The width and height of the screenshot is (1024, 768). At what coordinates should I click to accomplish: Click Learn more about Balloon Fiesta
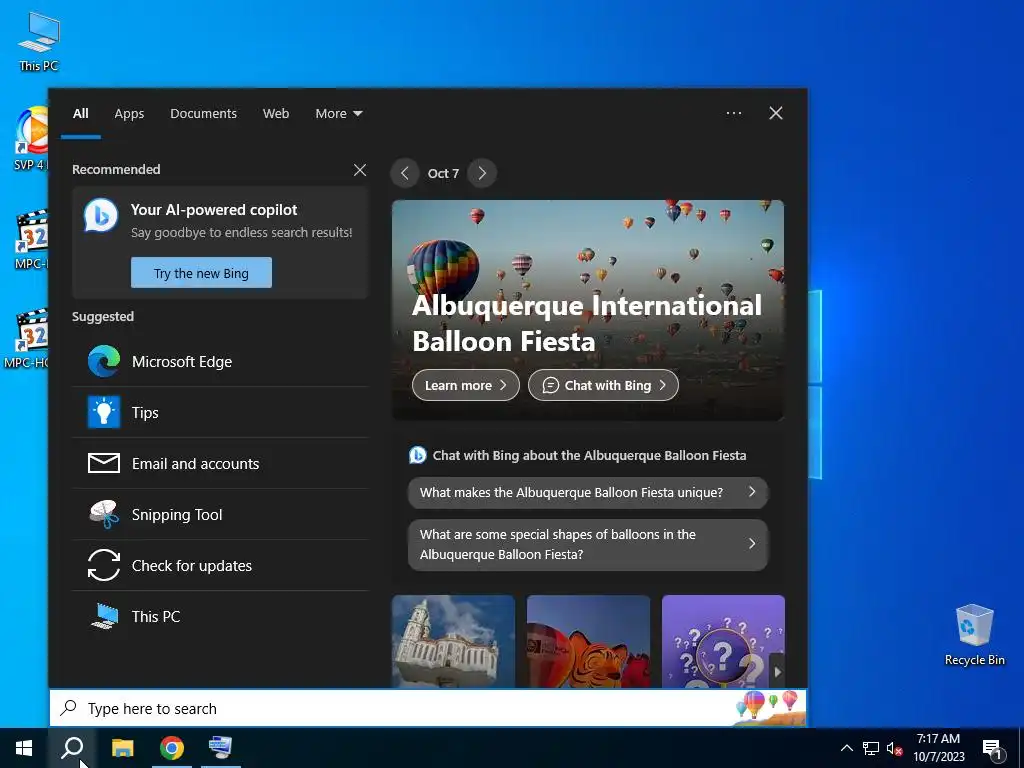pyautogui.click(x=466, y=385)
